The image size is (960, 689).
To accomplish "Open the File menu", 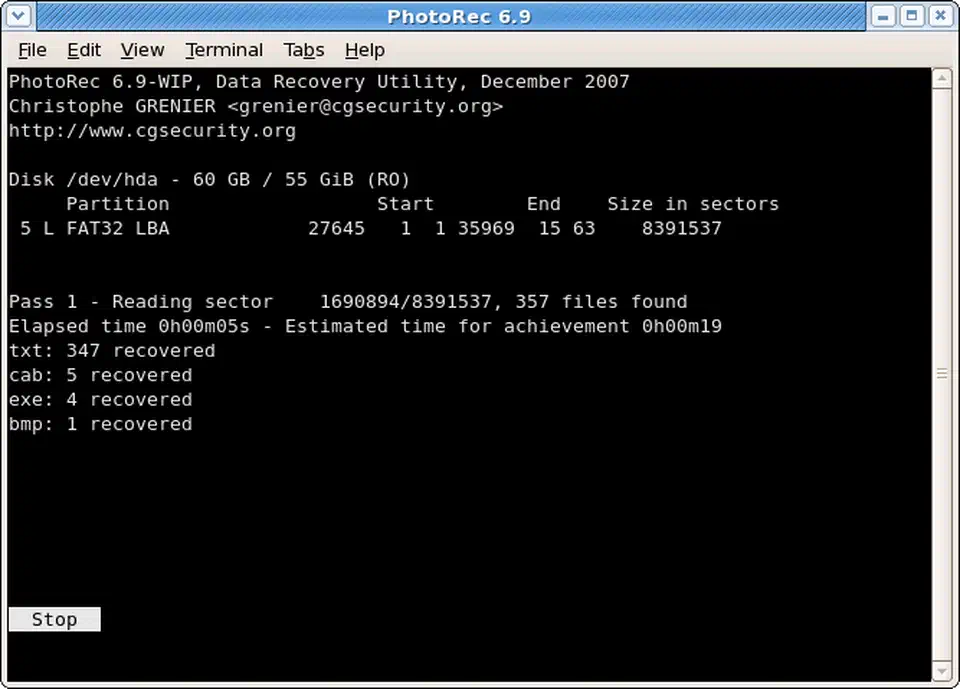I will [32, 50].
